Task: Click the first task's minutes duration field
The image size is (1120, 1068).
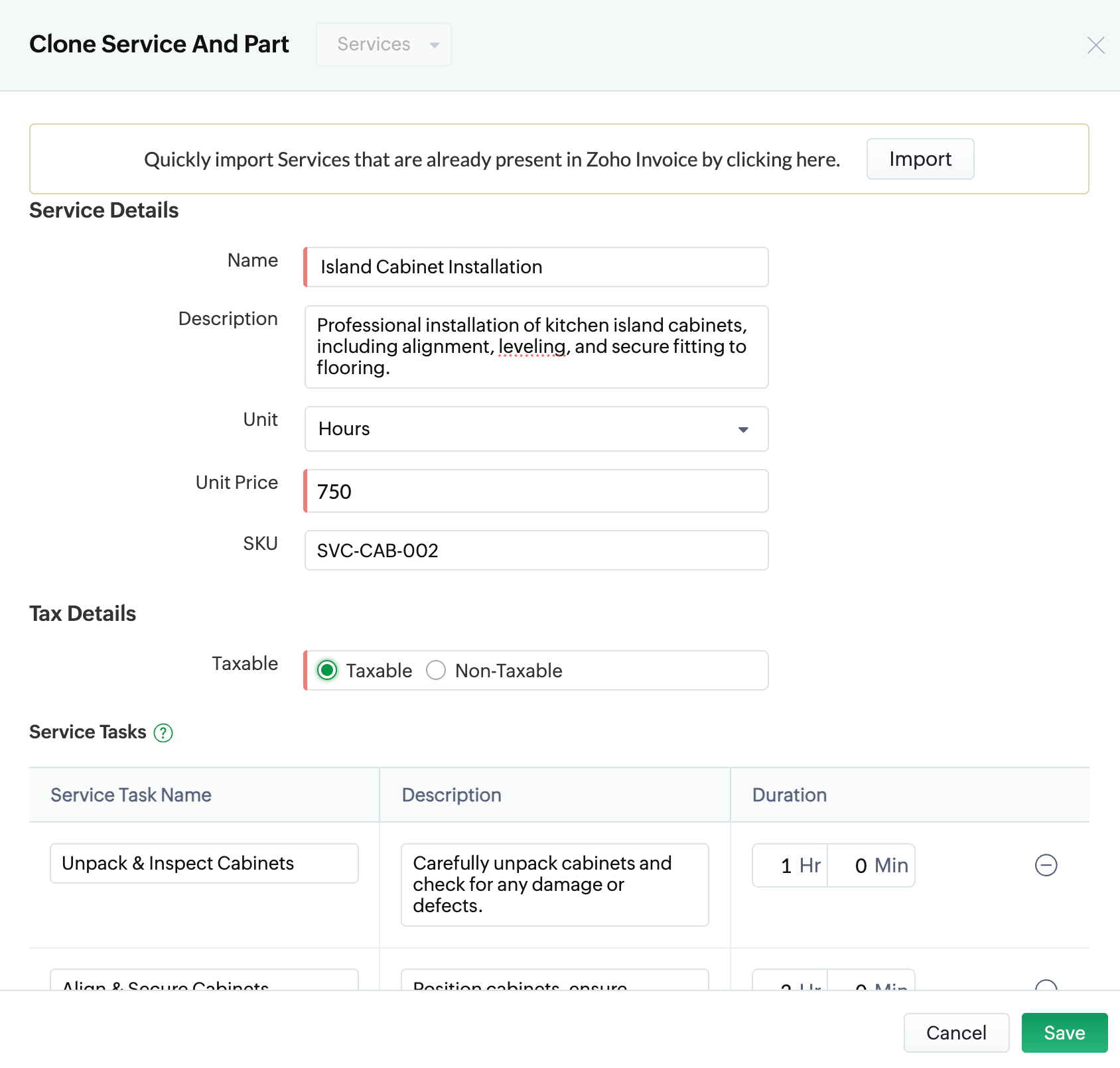Action: click(871, 866)
